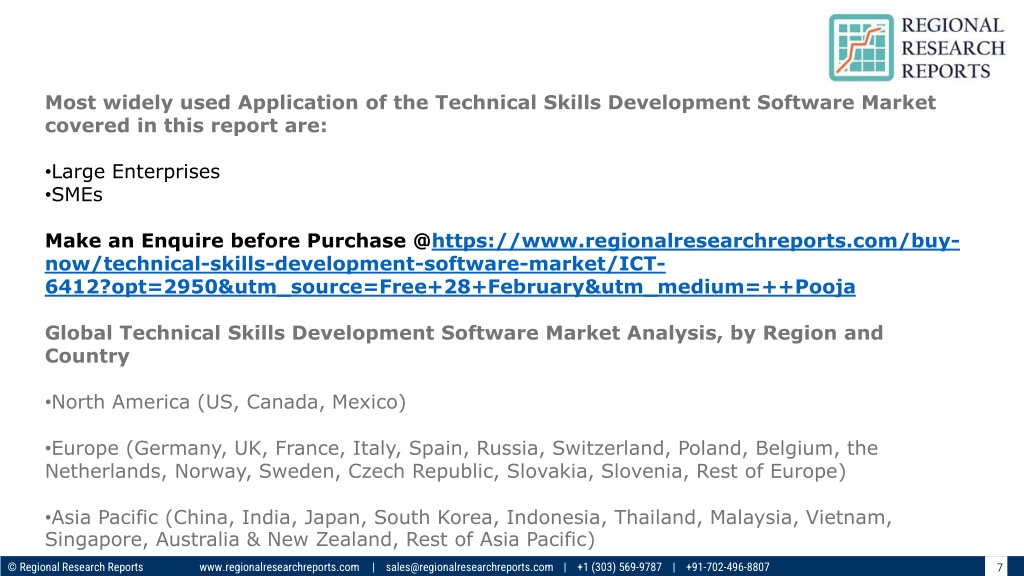Select the 'North America (US, Canada, Mexico)' bullet

point(225,402)
